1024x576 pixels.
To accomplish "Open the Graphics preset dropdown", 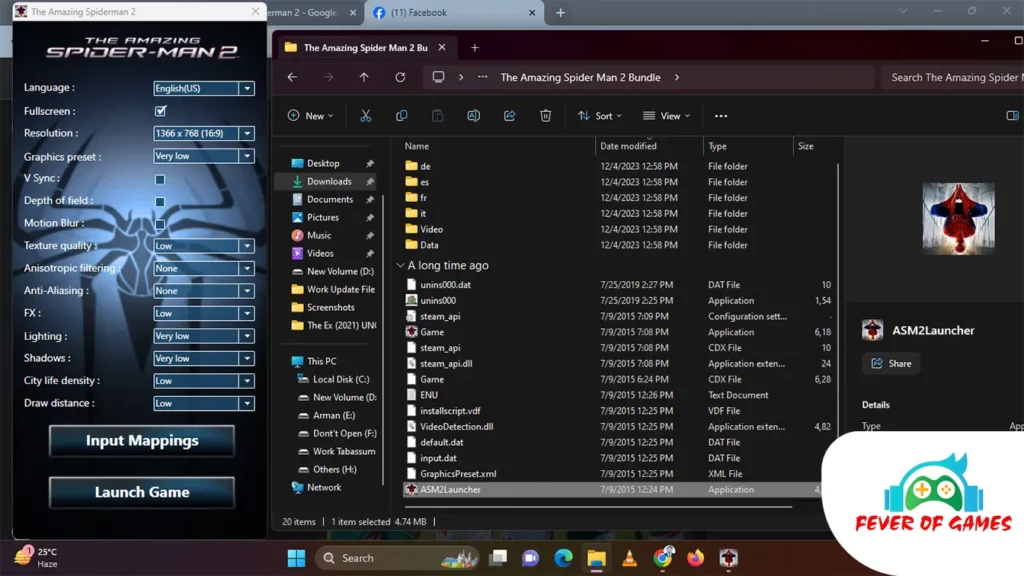I will point(204,156).
